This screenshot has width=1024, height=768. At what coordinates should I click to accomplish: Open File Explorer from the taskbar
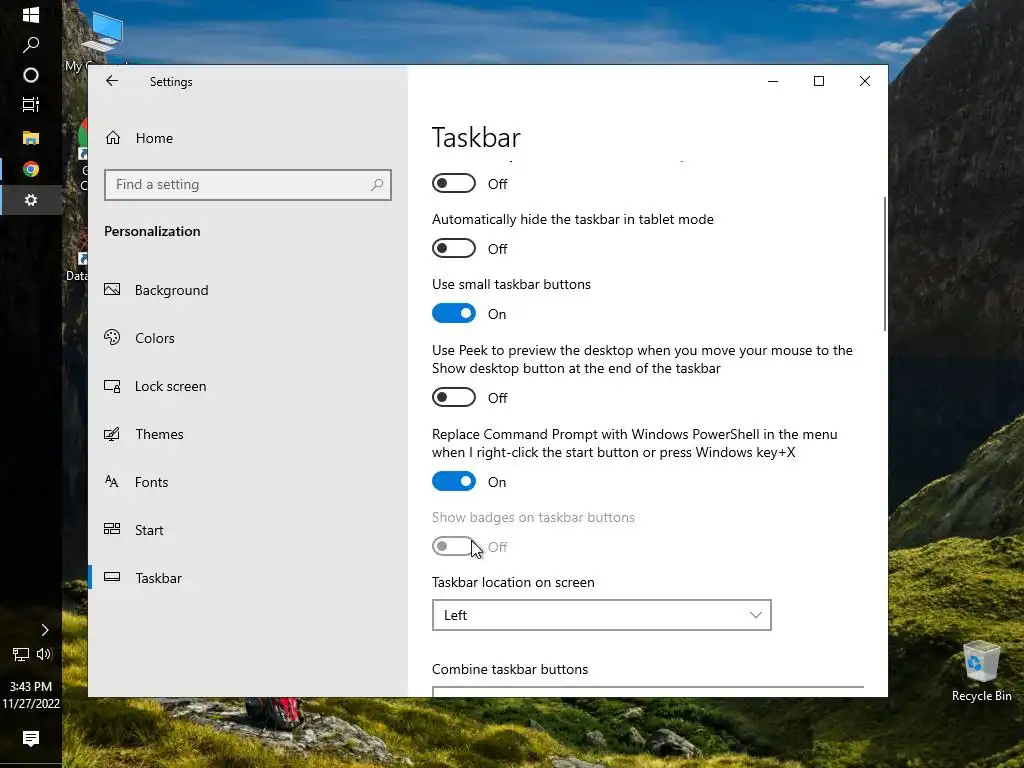click(31, 138)
